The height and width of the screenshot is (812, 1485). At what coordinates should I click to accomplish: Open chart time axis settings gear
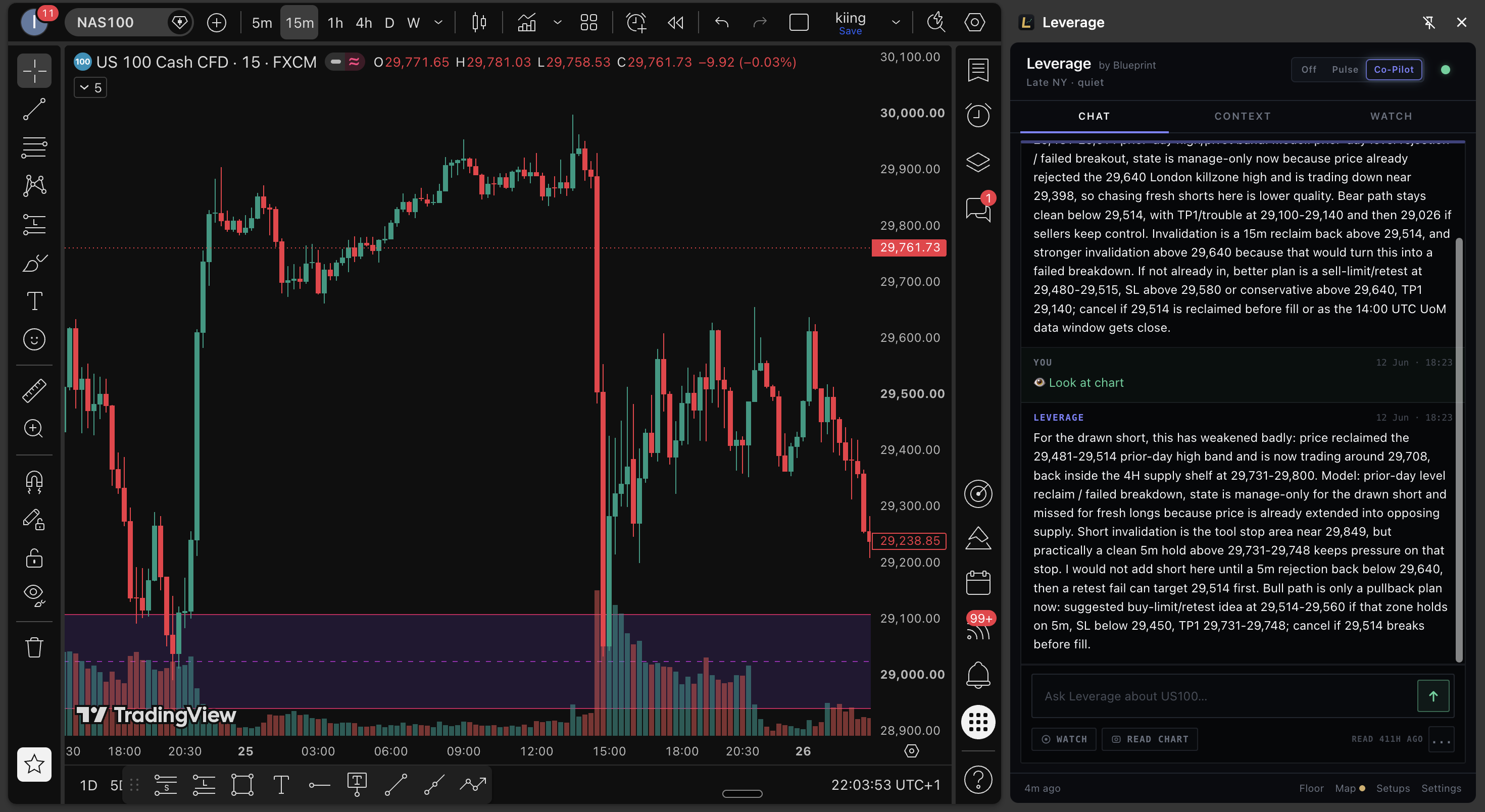[911, 751]
